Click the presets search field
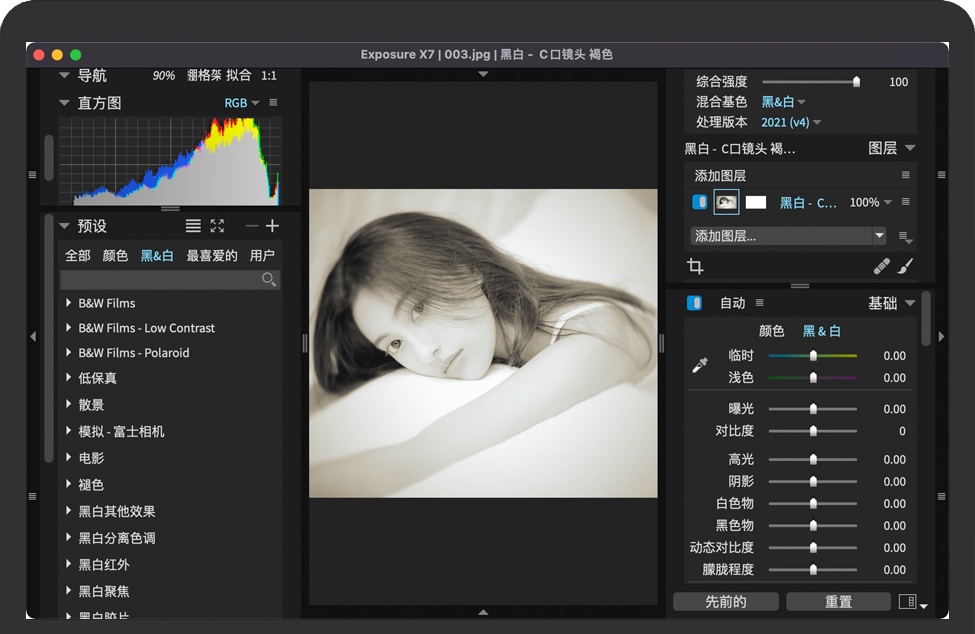The width and height of the screenshot is (975, 634). (x=160, y=280)
